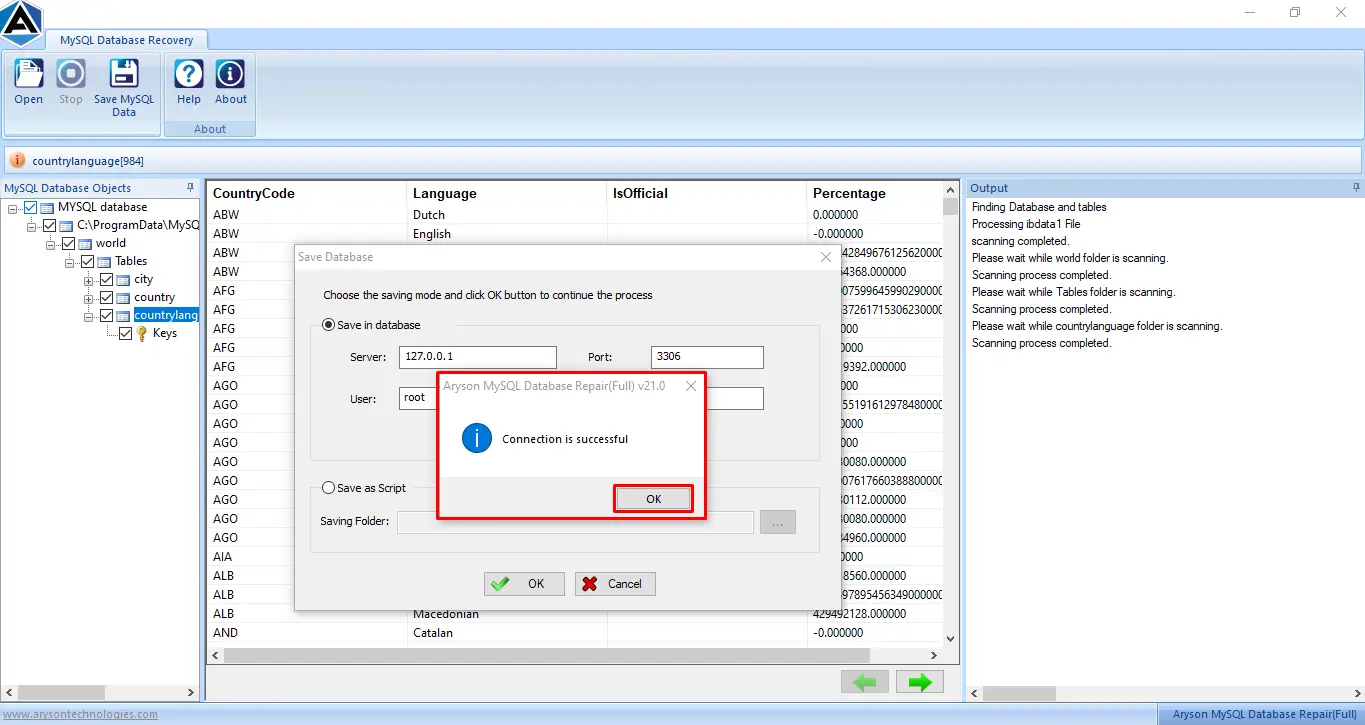Toggle countrylanguage table checkbox
The image size is (1365, 725).
click(x=106, y=316)
